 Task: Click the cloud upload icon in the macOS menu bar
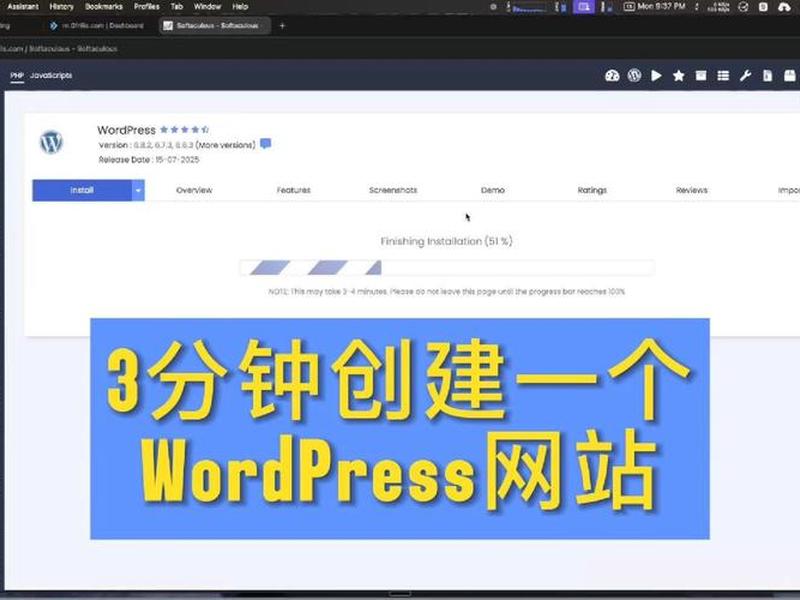tap(784, 7)
